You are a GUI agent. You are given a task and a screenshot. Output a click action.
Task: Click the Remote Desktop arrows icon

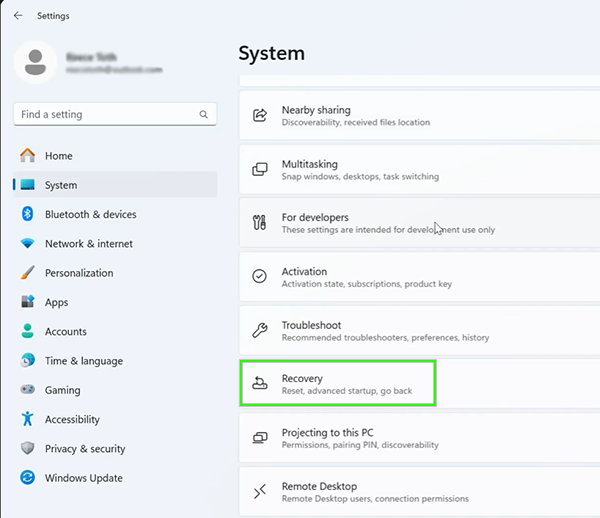(260, 491)
